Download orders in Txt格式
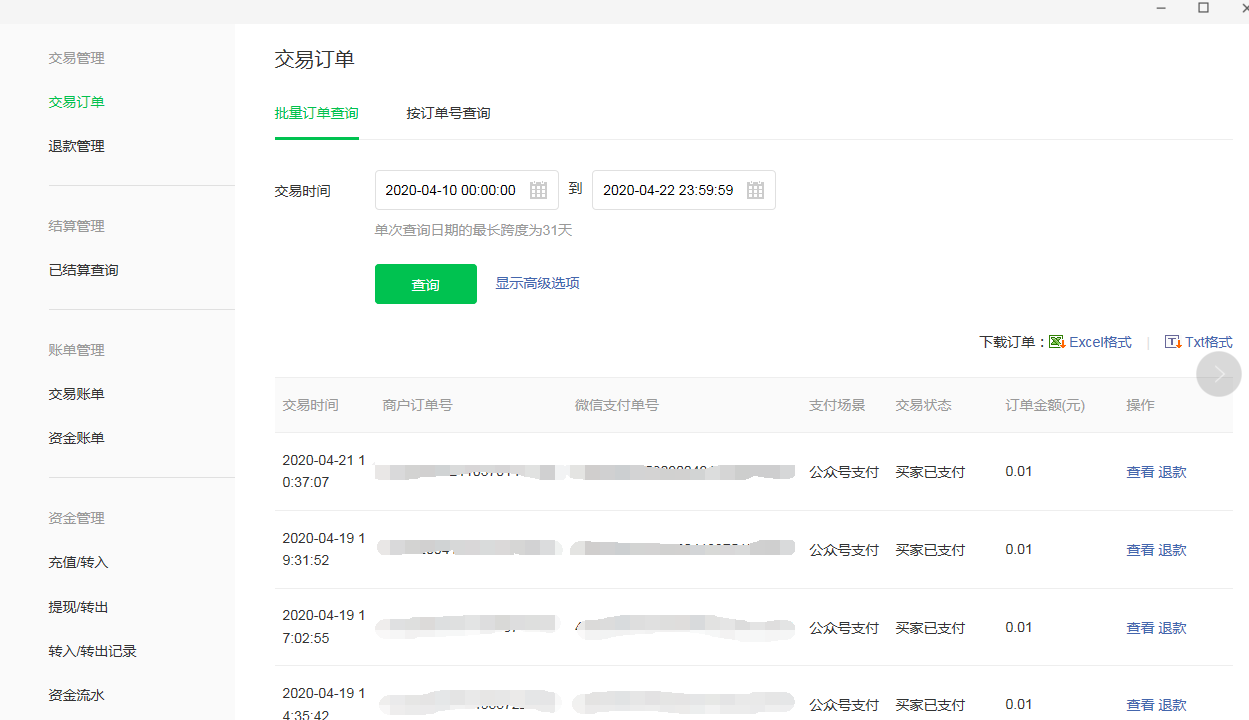Image resolution: width=1249 pixels, height=720 pixels. coord(1209,342)
